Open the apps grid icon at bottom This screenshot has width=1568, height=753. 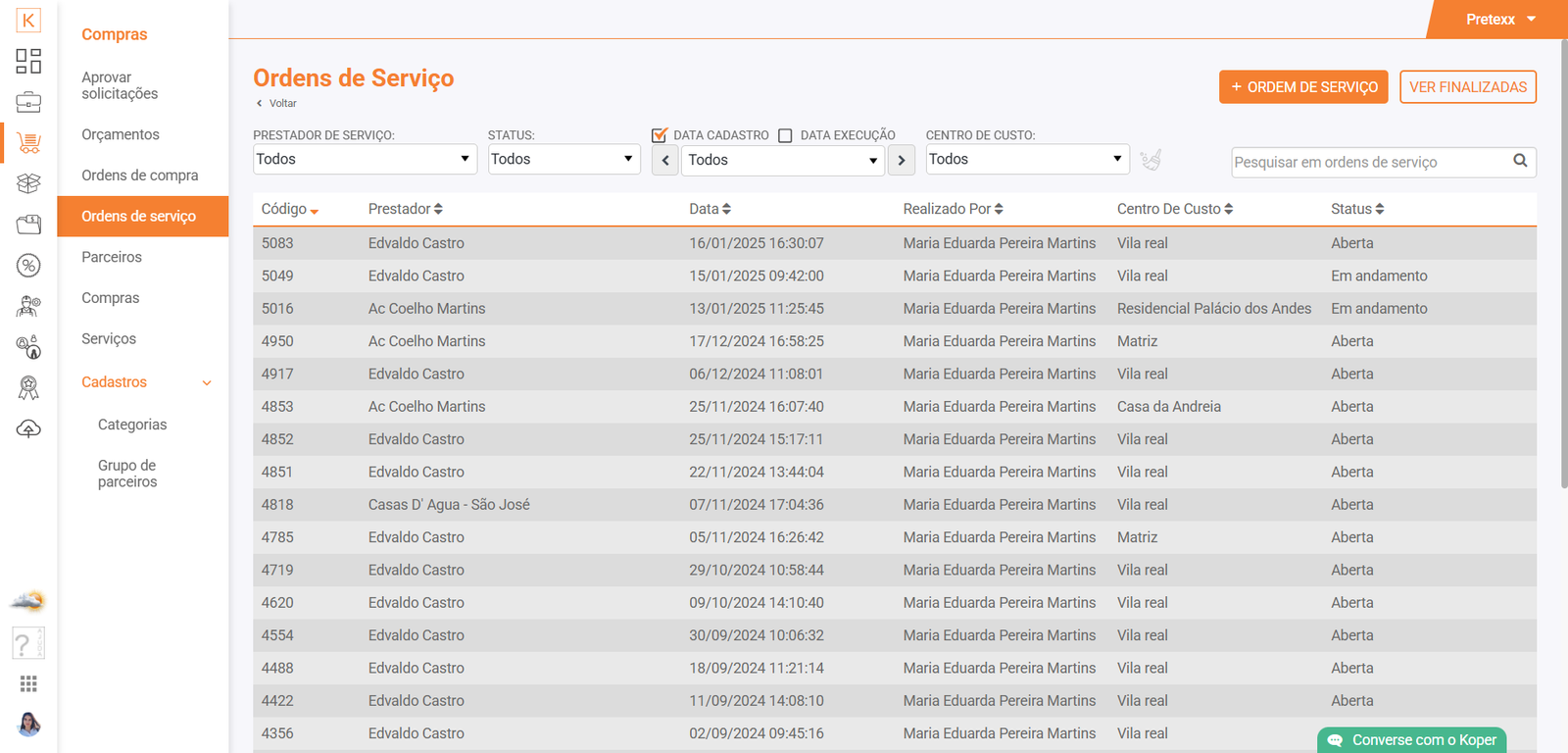coord(28,683)
